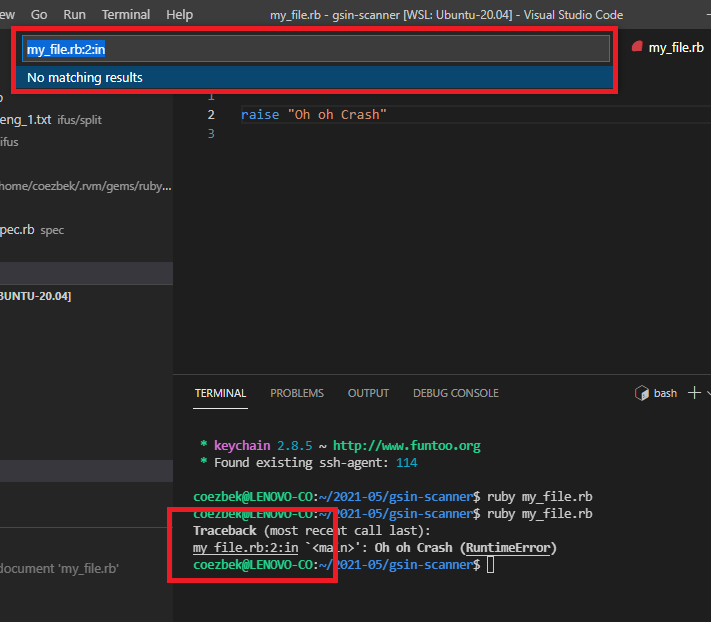The height and width of the screenshot is (622, 711).
Task: Select the bash terminal label
Action: pos(665,393)
